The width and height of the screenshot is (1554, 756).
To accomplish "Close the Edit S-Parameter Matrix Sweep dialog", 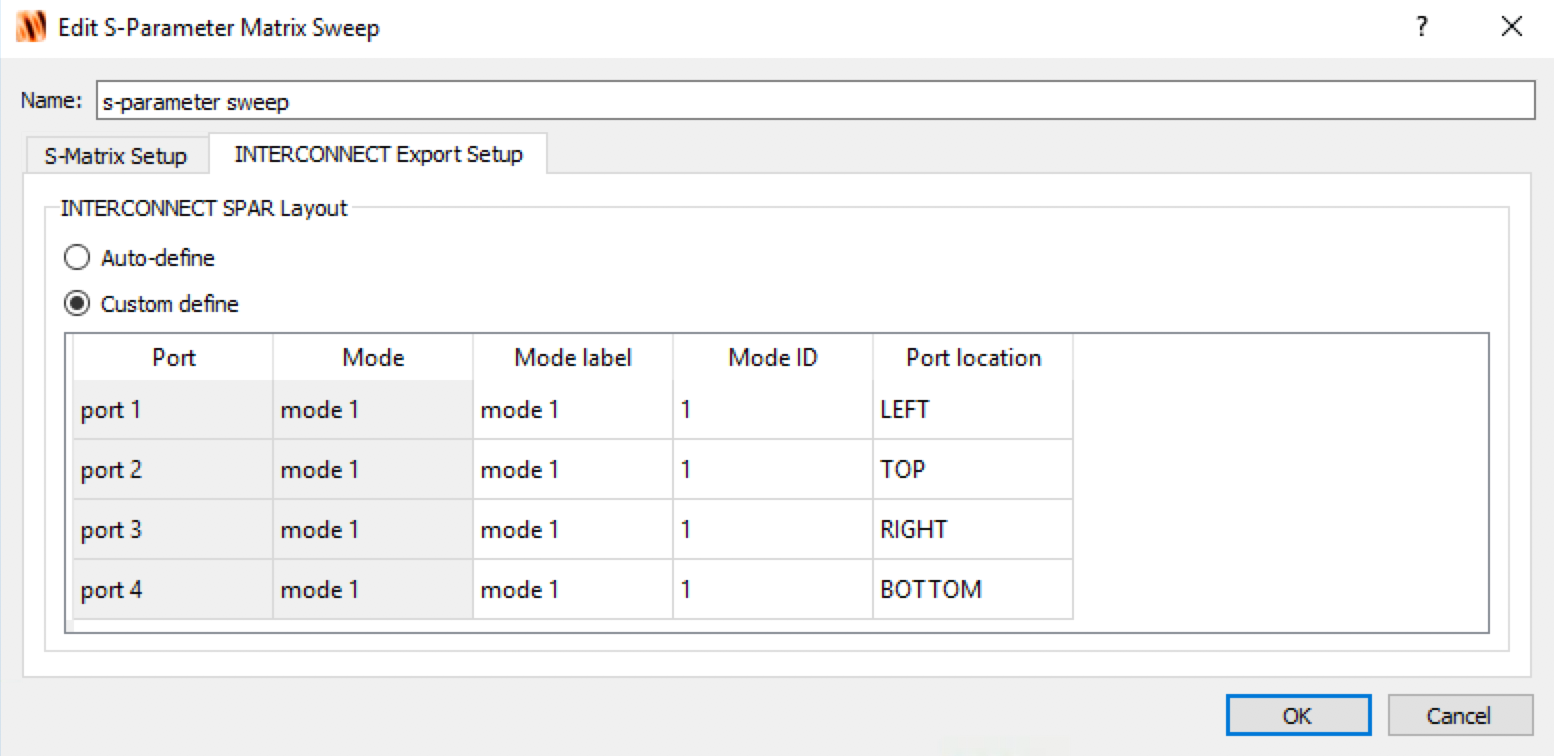I will [1511, 27].
